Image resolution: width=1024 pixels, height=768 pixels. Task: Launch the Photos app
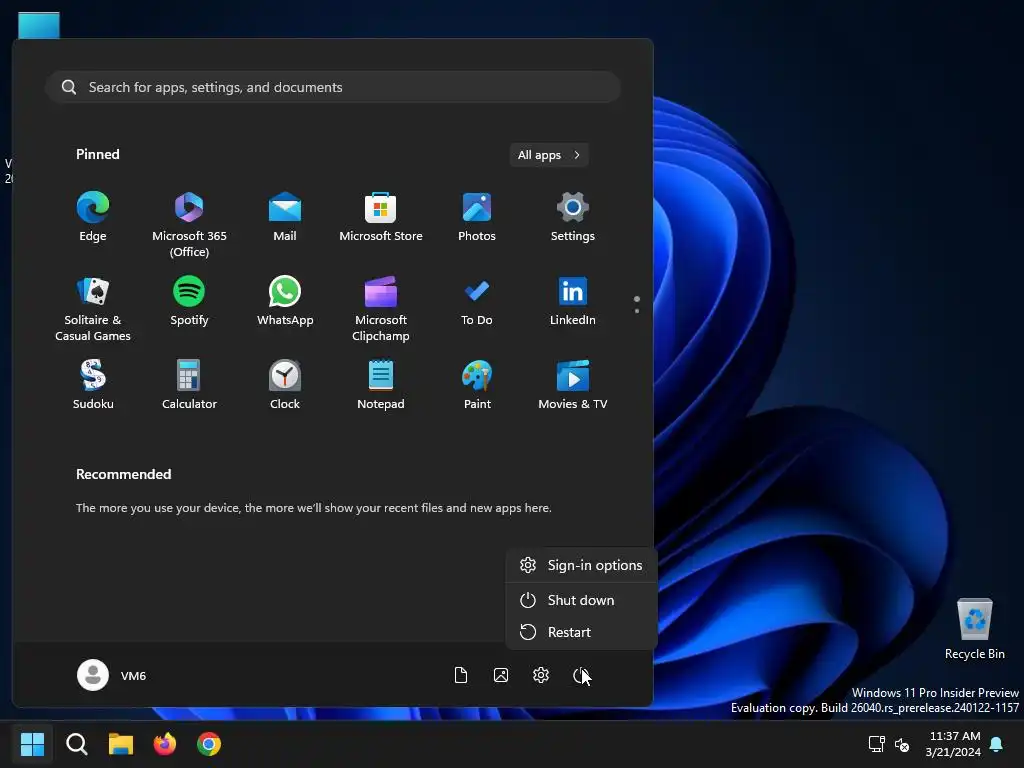(x=477, y=217)
